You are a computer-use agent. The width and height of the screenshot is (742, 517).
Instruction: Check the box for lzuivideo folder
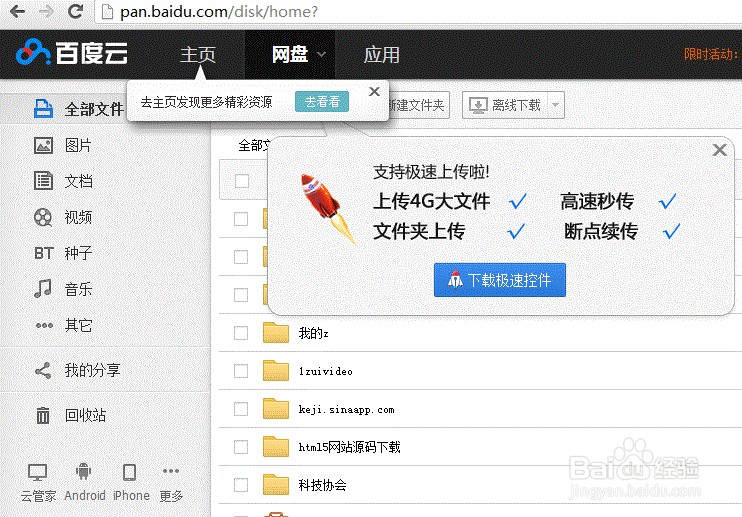241,371
